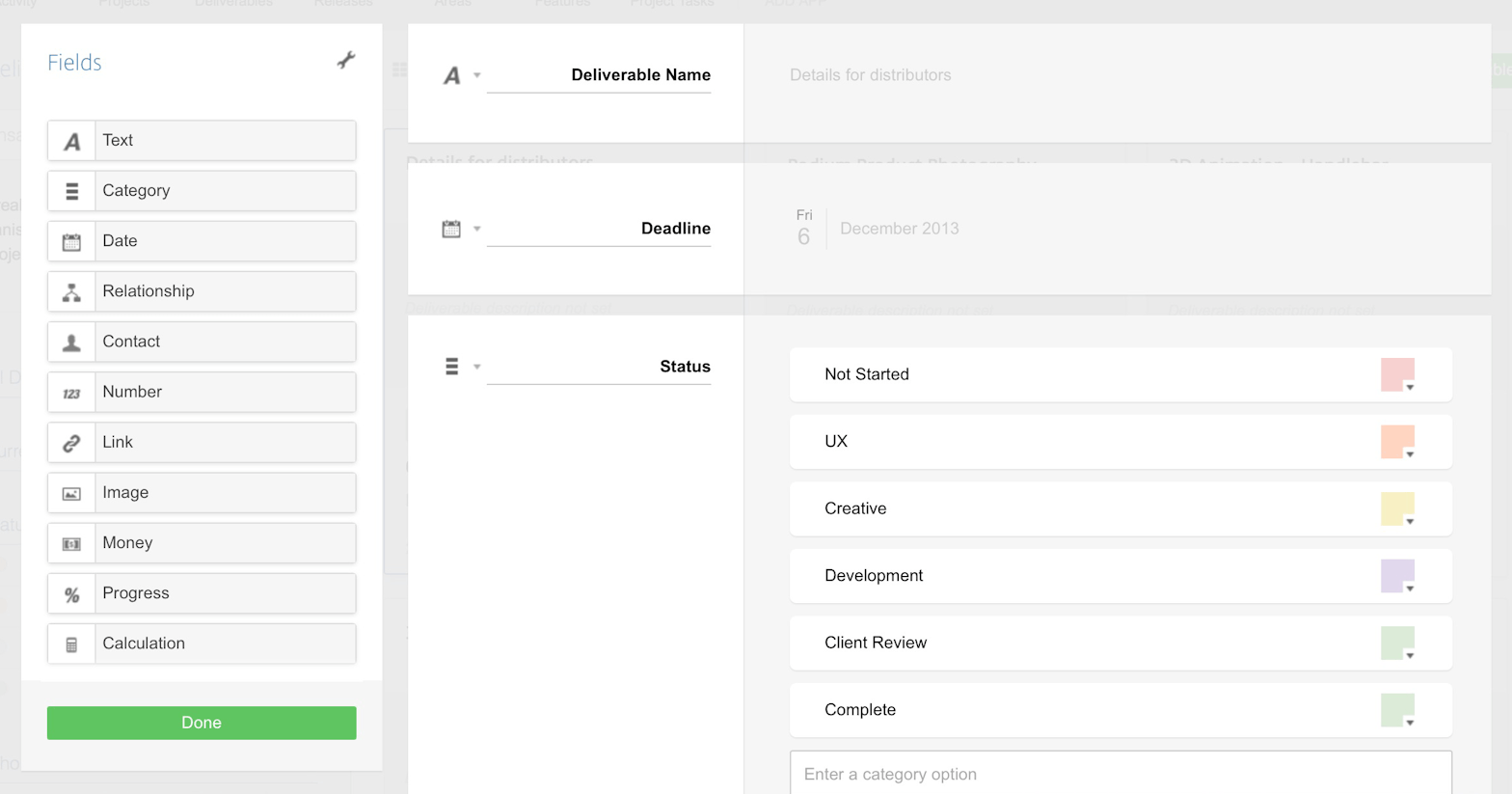This screenshot has width=1512, height=794.
Task: Pick color for Complete status option
Action: tap(1397, 710)
